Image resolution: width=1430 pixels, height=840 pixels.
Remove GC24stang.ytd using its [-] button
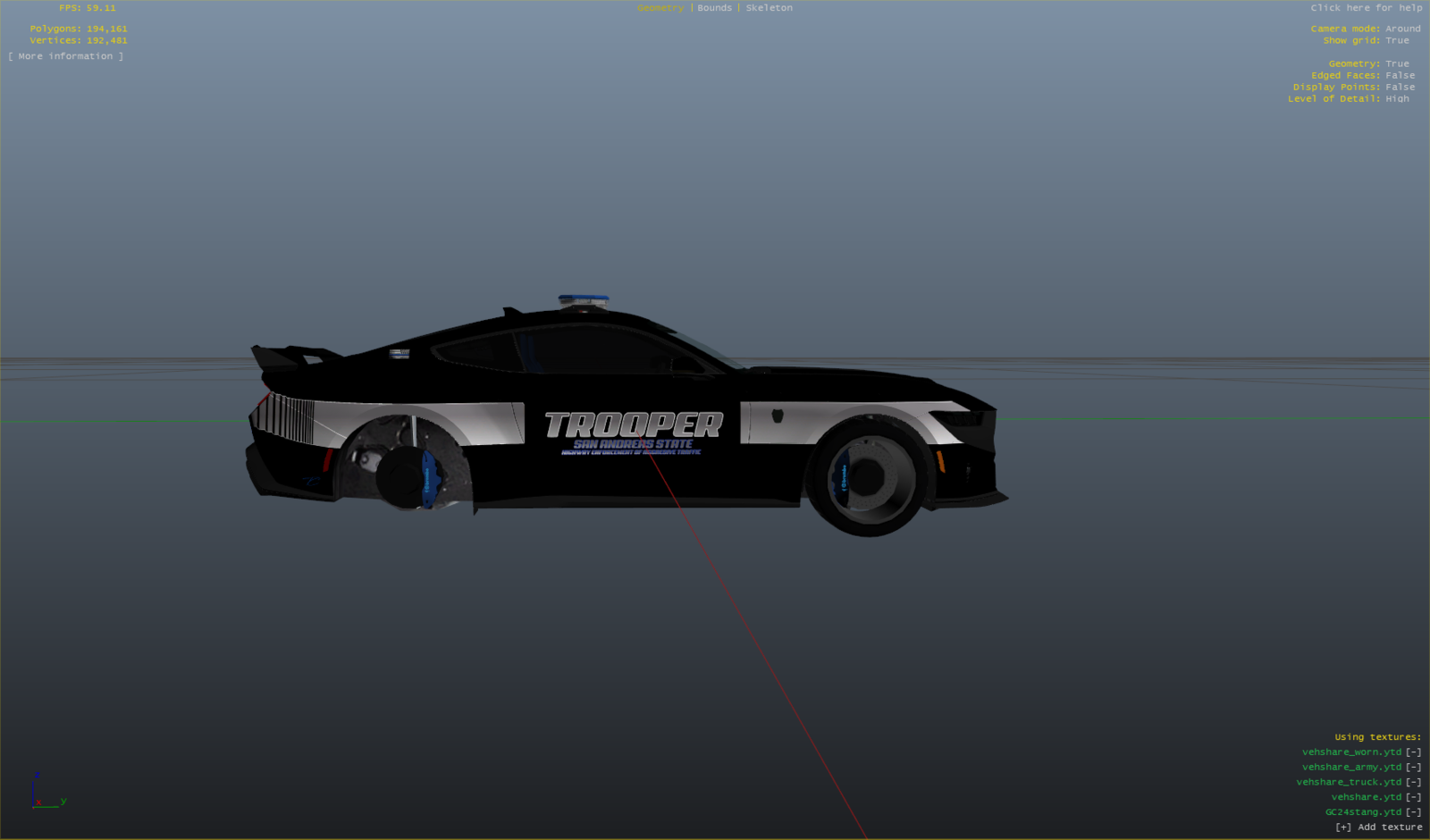click(1413, 812)
